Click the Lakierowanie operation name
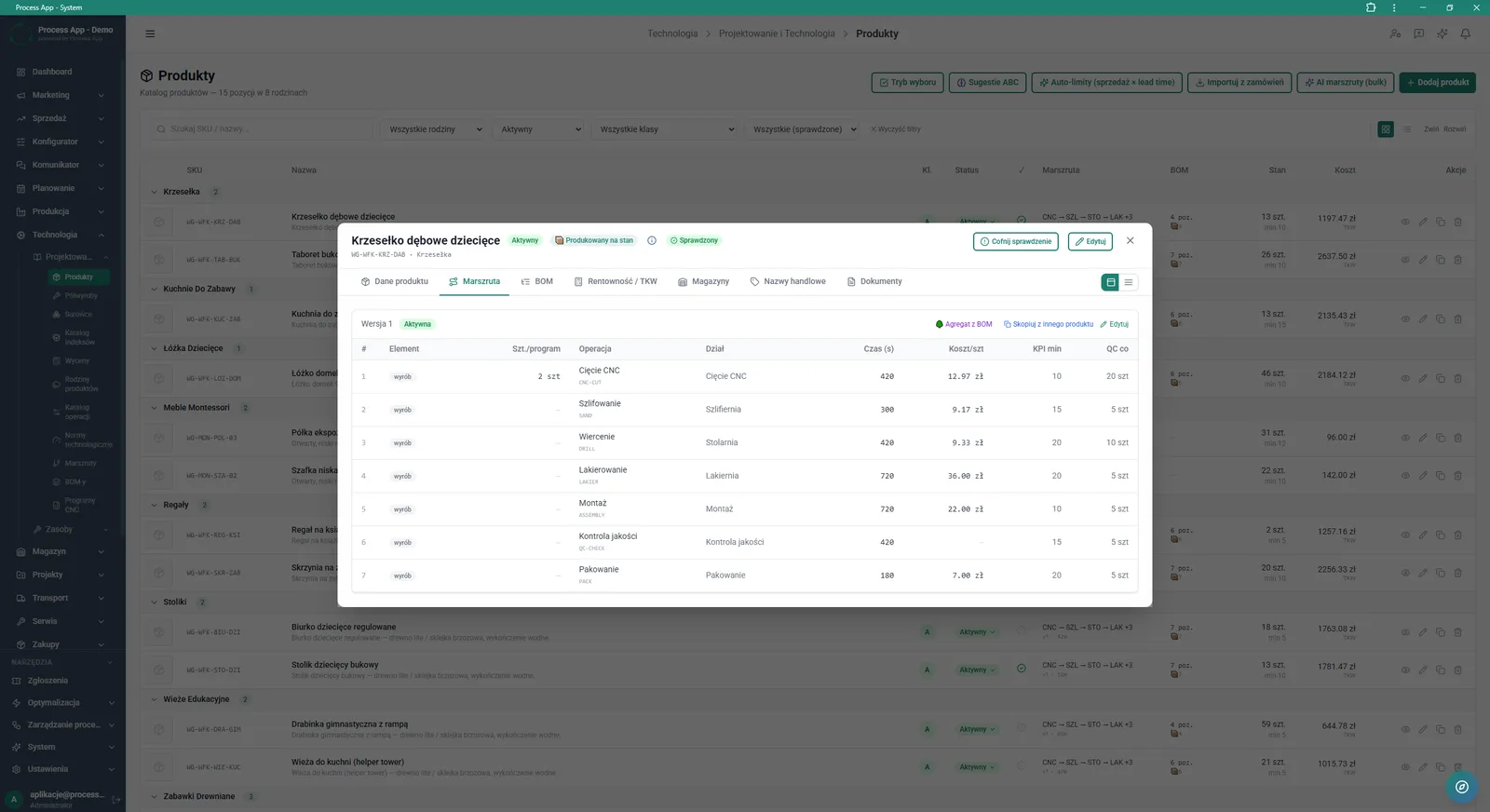The height and width of the screenshot is (812, 1490). (x=603, y=469)
